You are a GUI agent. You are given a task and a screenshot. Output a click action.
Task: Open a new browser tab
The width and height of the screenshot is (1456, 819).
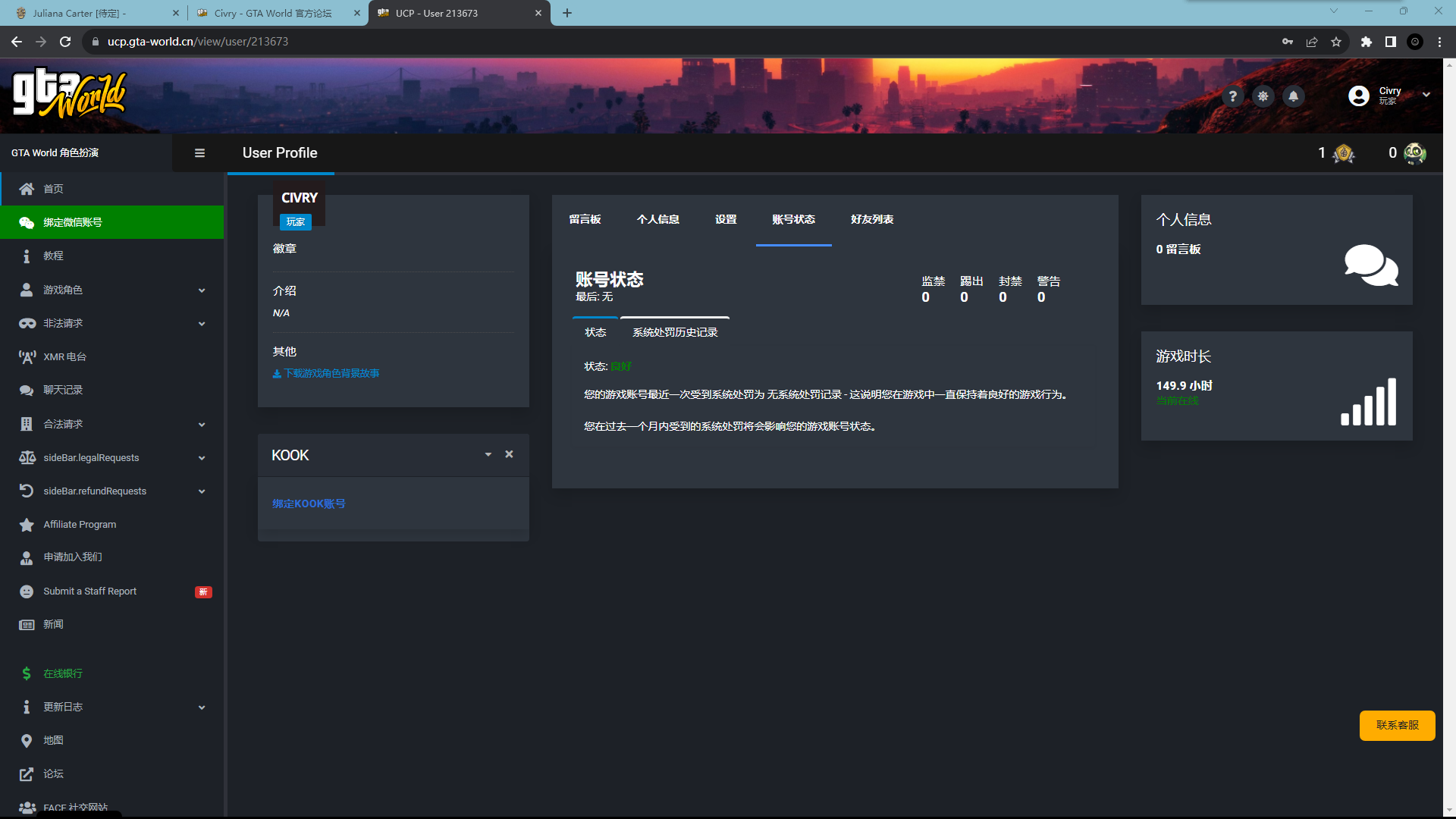click(567, 13)
